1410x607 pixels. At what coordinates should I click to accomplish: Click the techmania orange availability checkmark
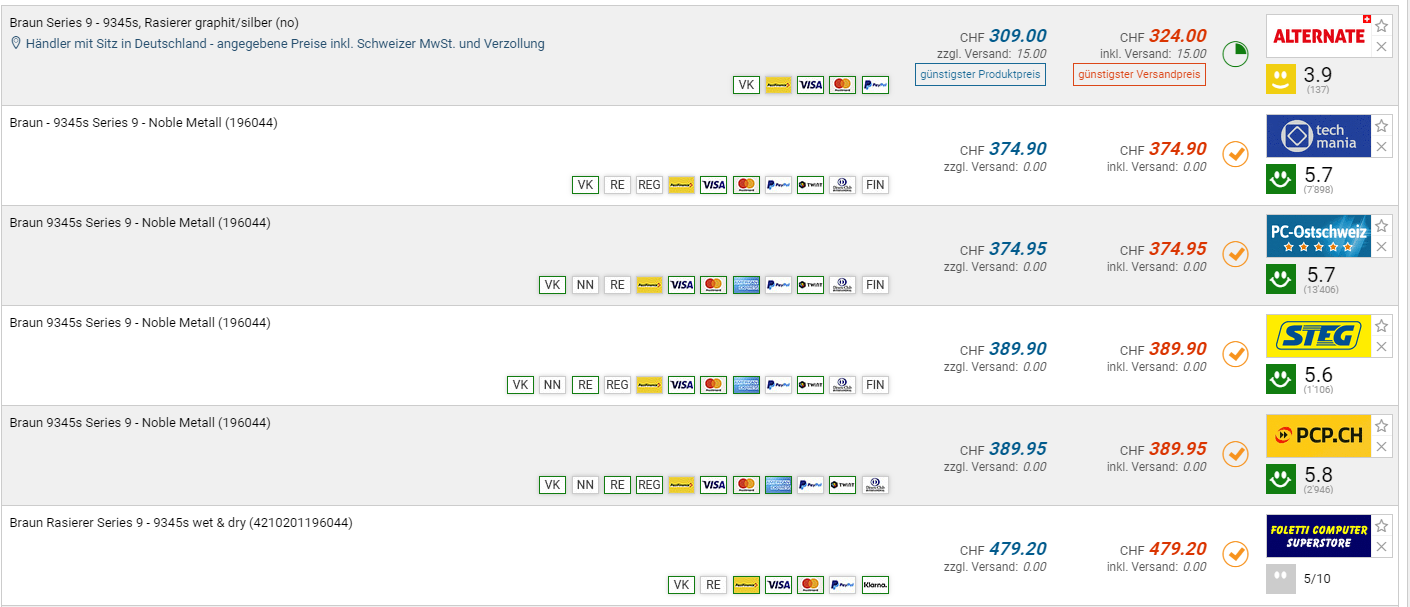coord(1236,154)
